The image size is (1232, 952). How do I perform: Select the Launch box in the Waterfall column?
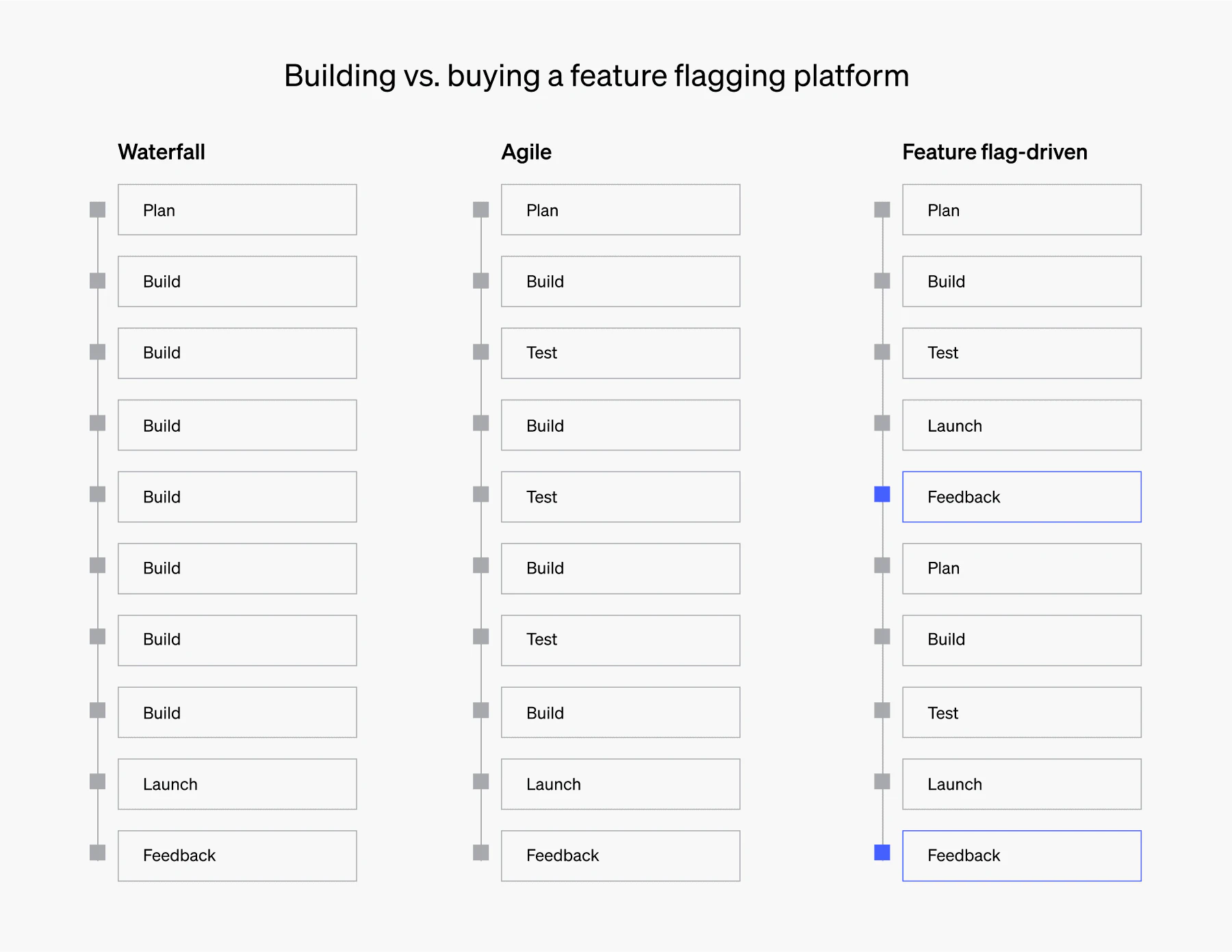tap(237, 784)
